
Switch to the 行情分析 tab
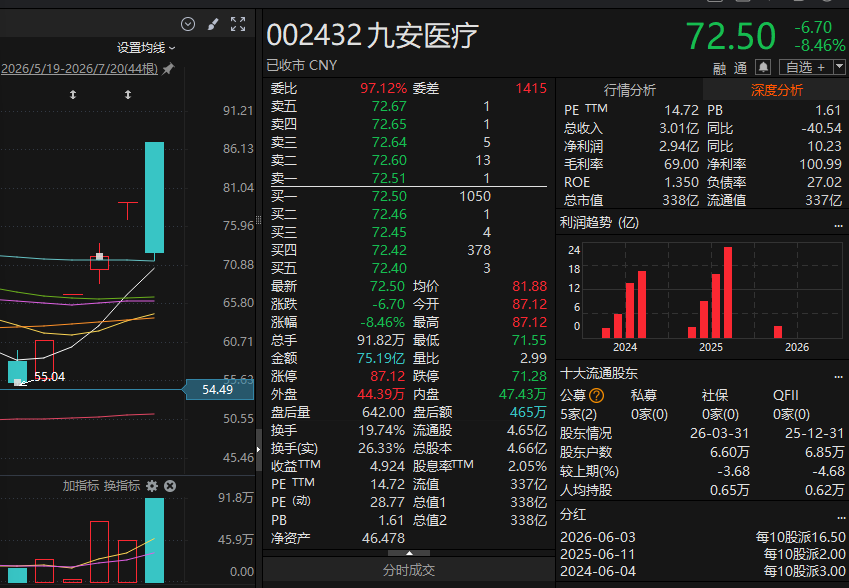coord(630,90)
